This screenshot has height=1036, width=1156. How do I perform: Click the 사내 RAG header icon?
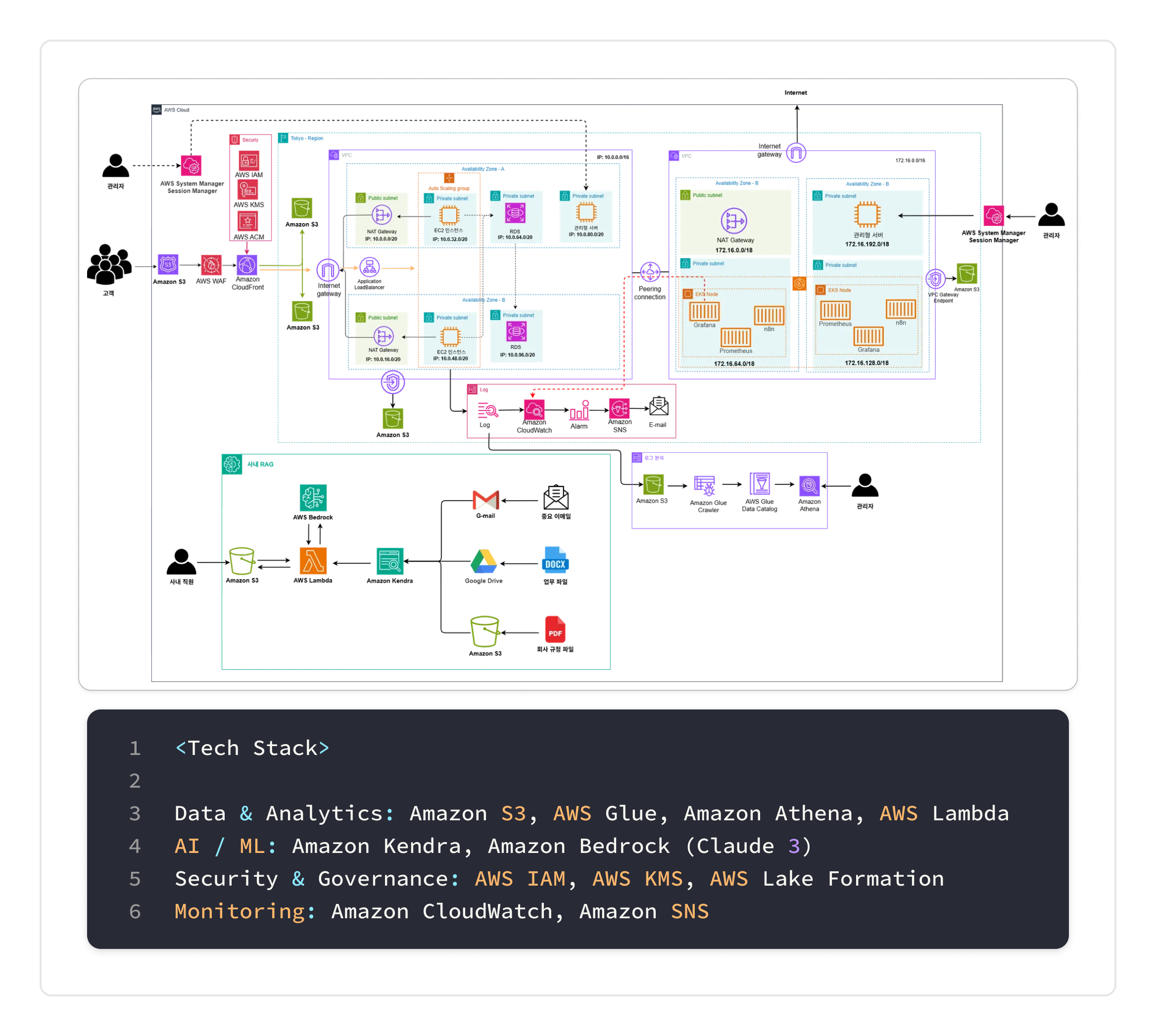[x=232, y=464]
